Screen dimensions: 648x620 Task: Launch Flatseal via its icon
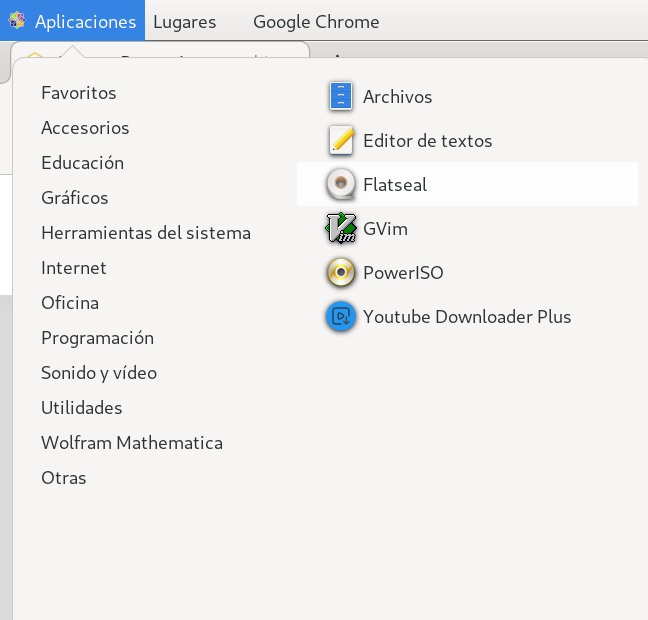[x=342, y=185]
